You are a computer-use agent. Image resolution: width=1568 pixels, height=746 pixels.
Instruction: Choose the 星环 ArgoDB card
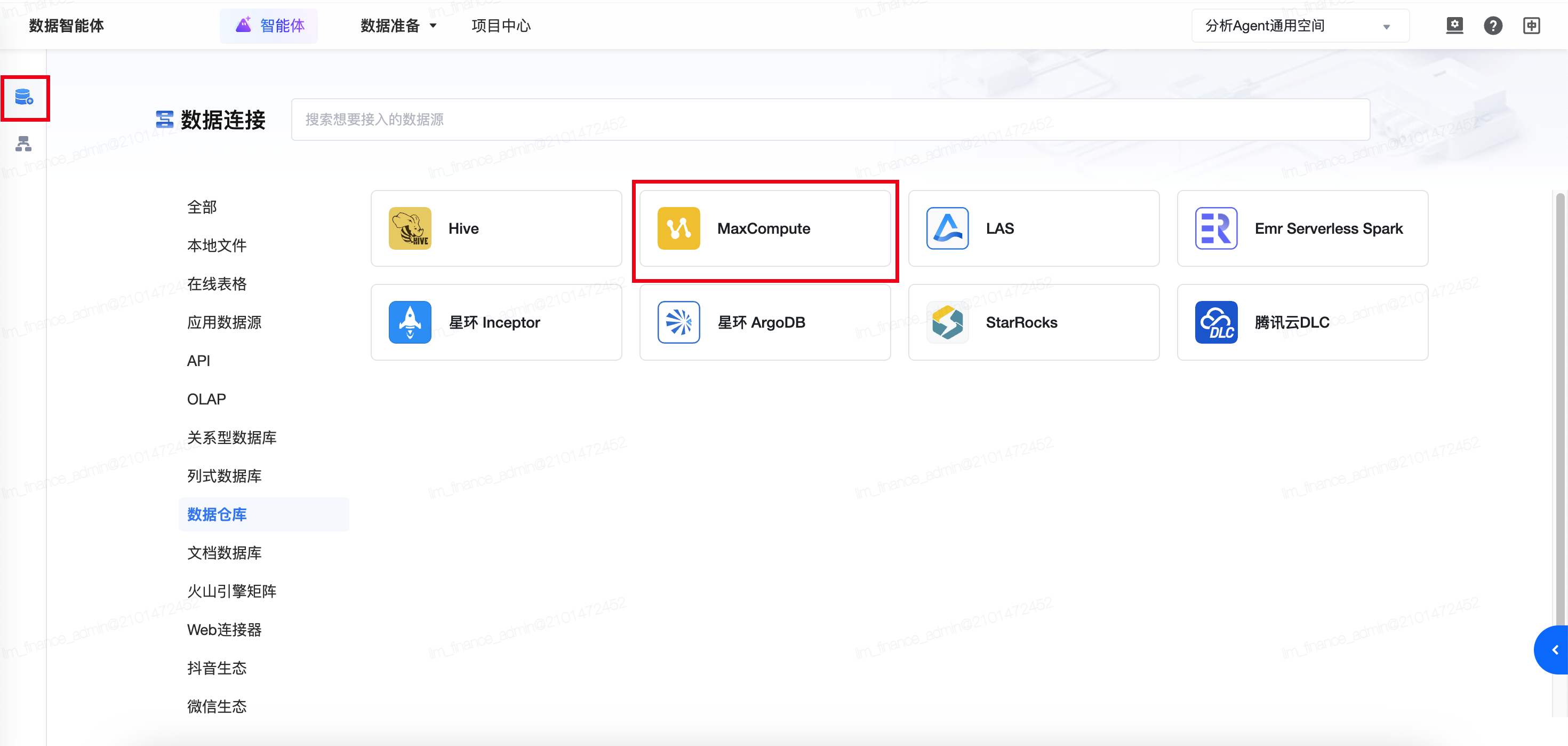pyautogui.click(x=765, y=322)
